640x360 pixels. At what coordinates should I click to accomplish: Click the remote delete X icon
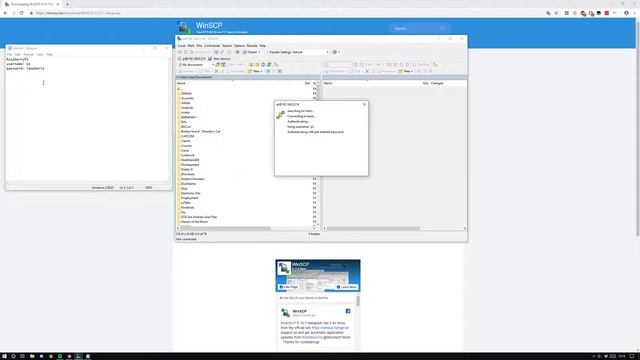(x=367, y=71)
